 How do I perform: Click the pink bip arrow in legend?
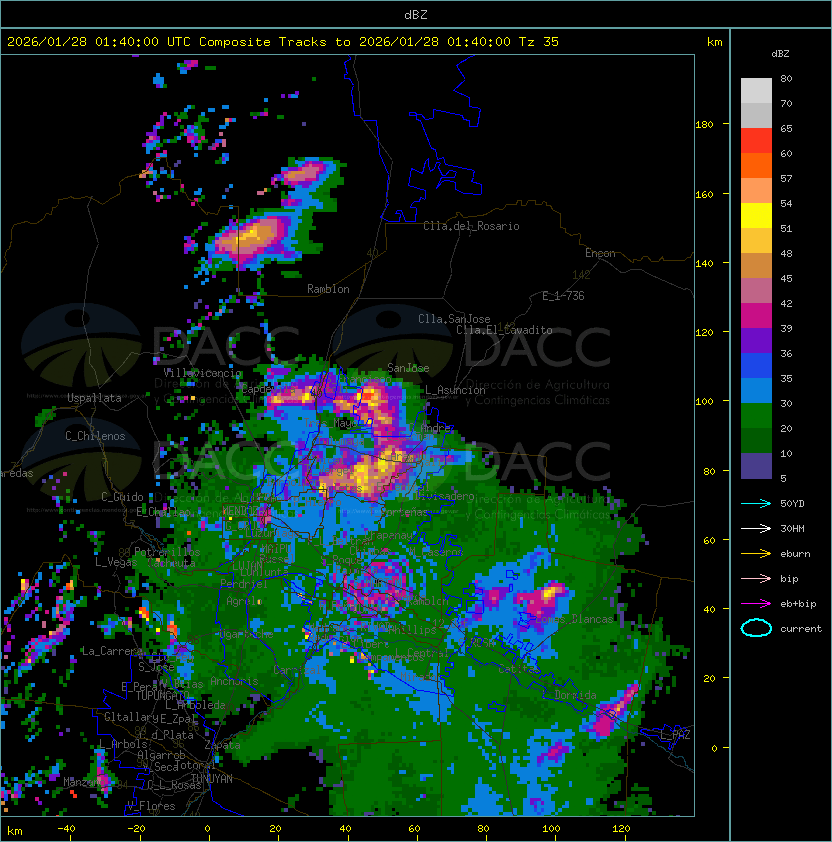[x=756, y=578]
